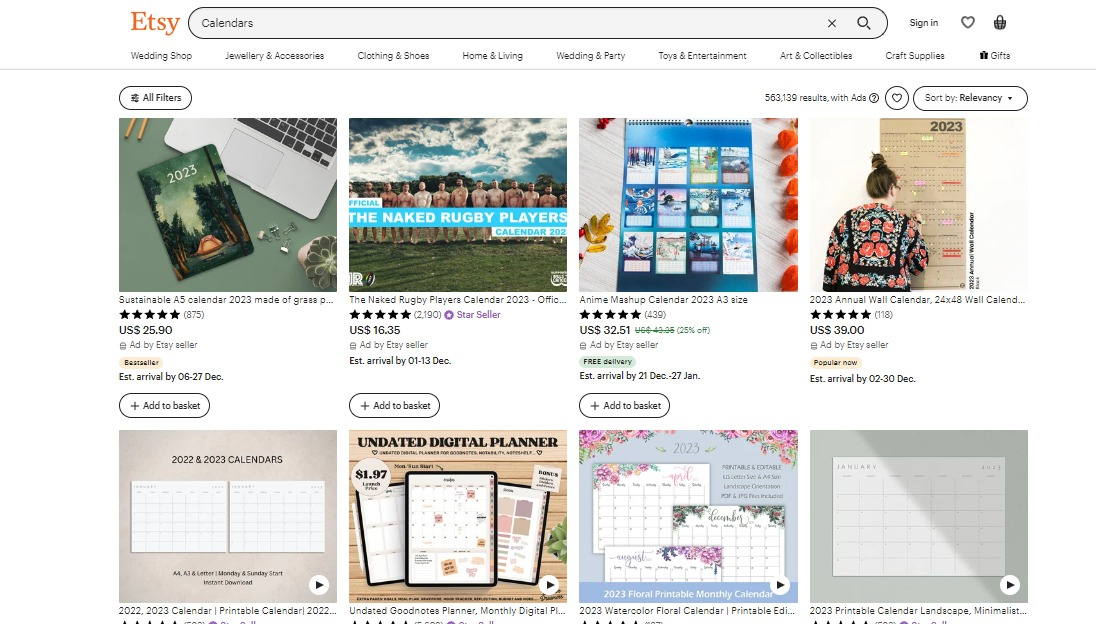Open Craft Supplies category
This screenshot has width=1096, height=624.
pyautogui.click(x=915, y=55)
